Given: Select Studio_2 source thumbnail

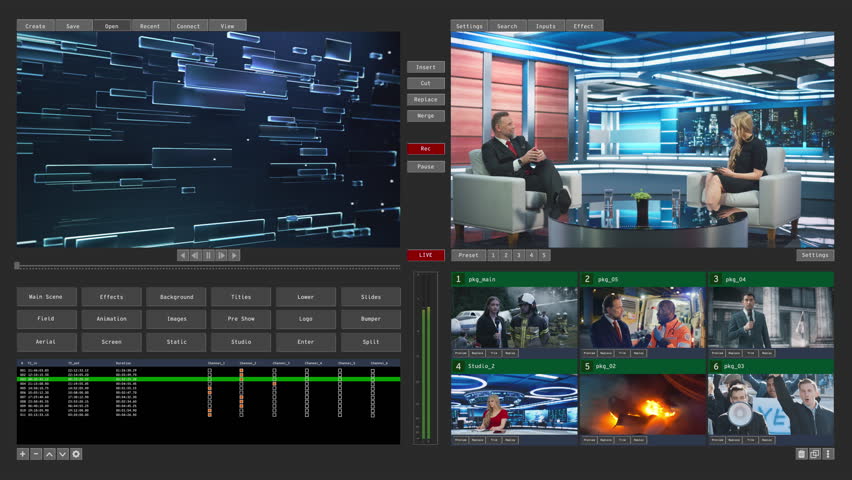Looking at the screenshot, I should (514, 404).
